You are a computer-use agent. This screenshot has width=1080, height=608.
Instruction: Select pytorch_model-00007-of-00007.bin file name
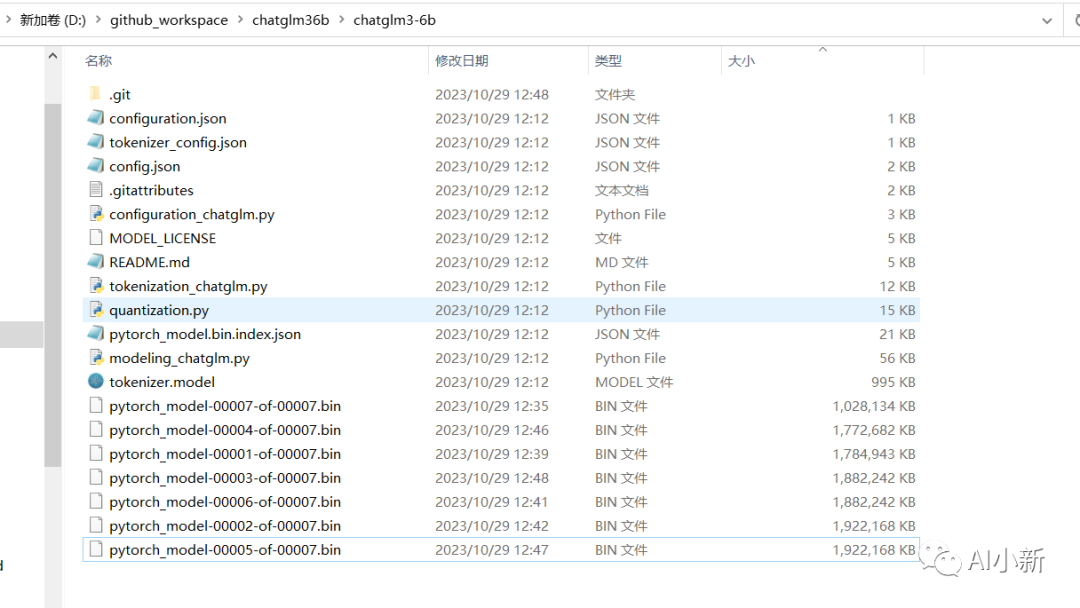pos(225,406)
